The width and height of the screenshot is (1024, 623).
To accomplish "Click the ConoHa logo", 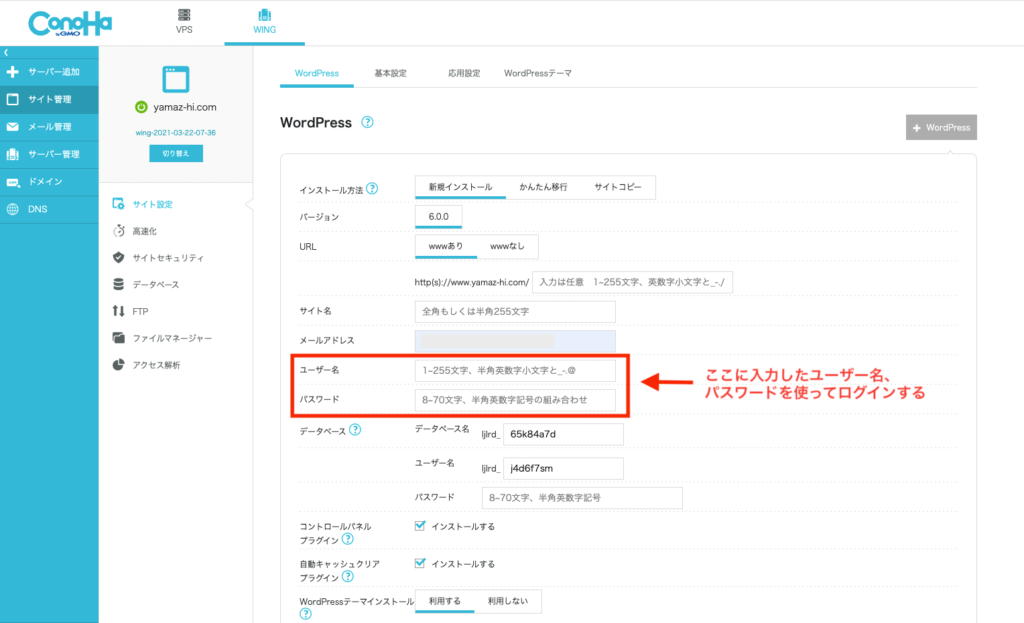I will point(70,24).
